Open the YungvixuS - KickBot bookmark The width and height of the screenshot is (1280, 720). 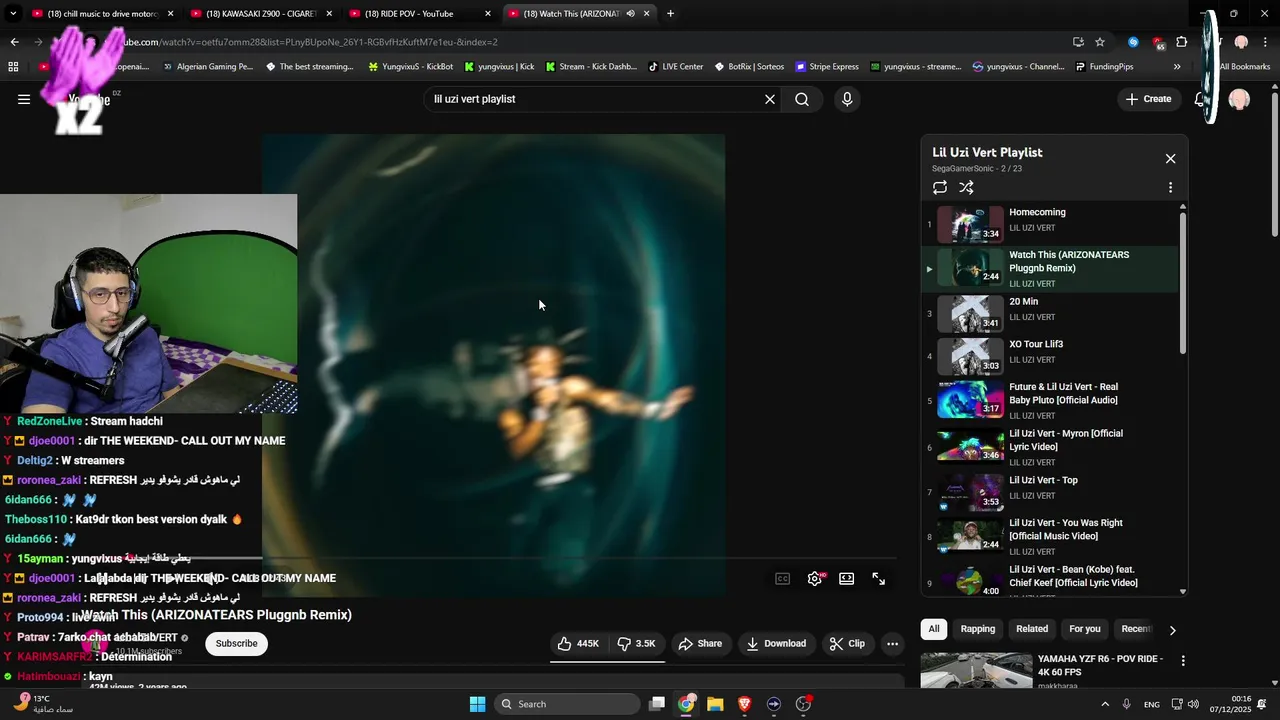pos(411,67)
